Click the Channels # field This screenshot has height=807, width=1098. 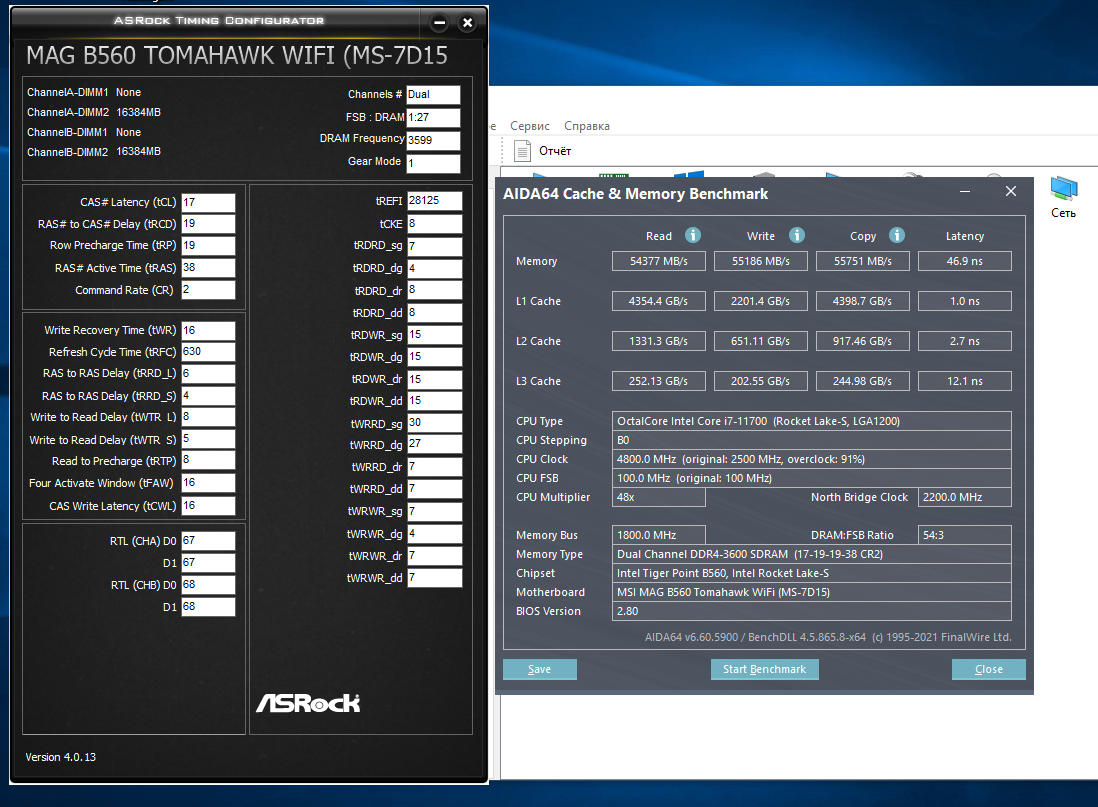pyautogui.click(x=433, y=95)
